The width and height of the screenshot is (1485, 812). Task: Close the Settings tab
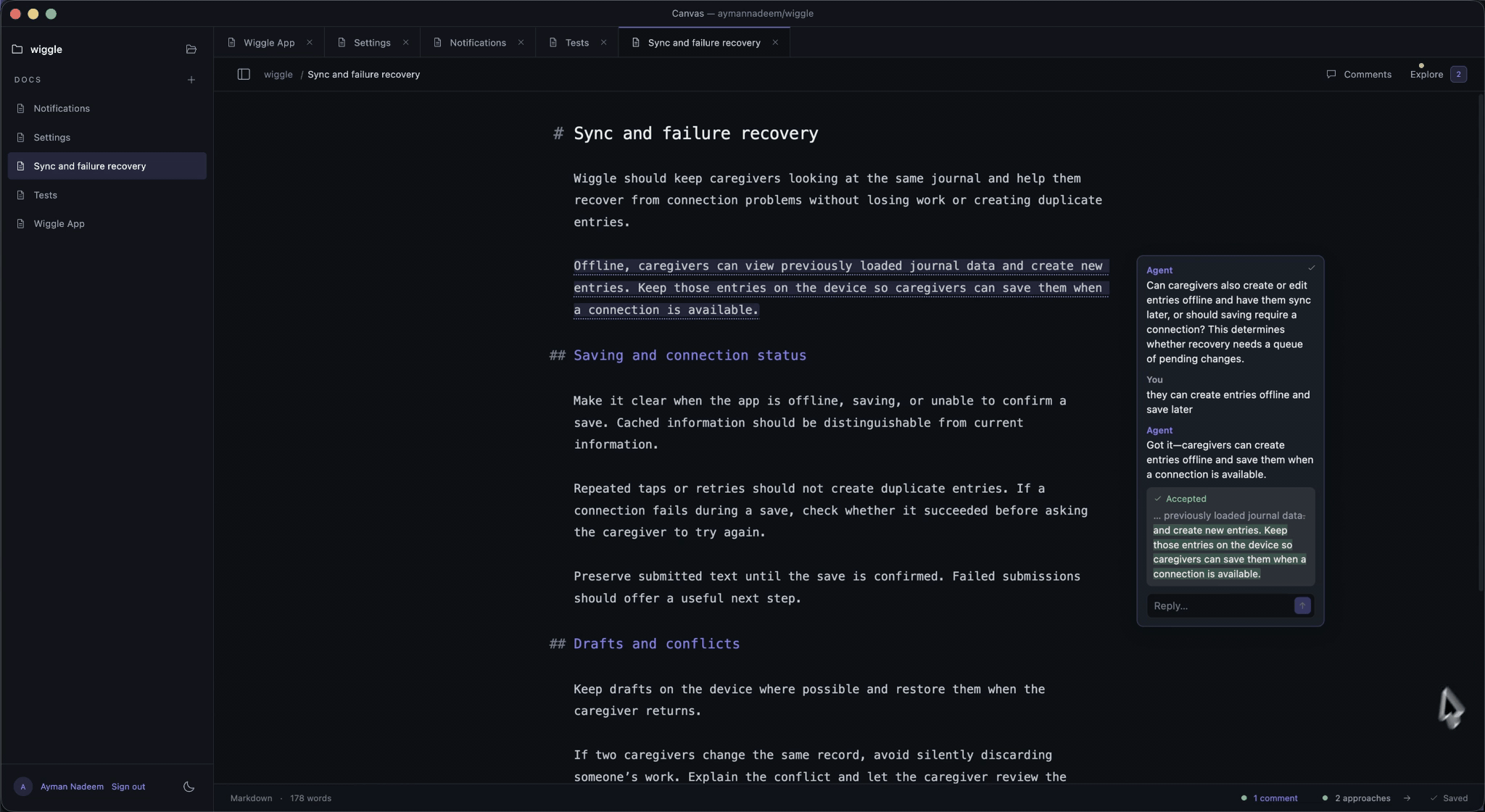click(x=406, y=42)
